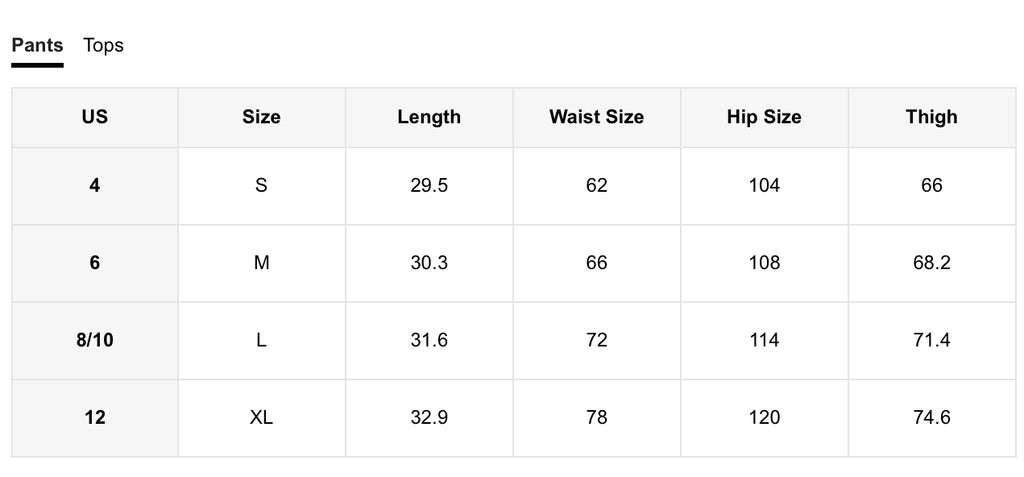1024x477 pixels.
Task: Click the XL size cell
Action: point(261,418)
